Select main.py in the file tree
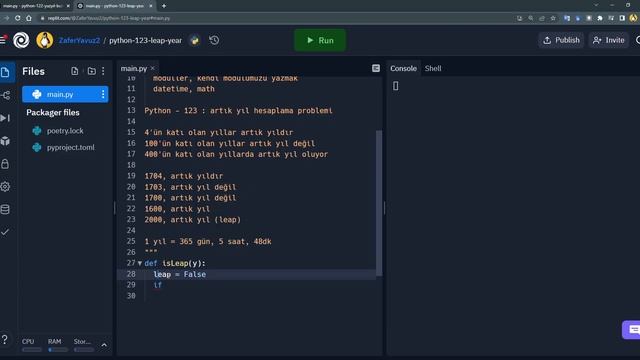Viewport: 640px width, 360px height. coord(65,94)
